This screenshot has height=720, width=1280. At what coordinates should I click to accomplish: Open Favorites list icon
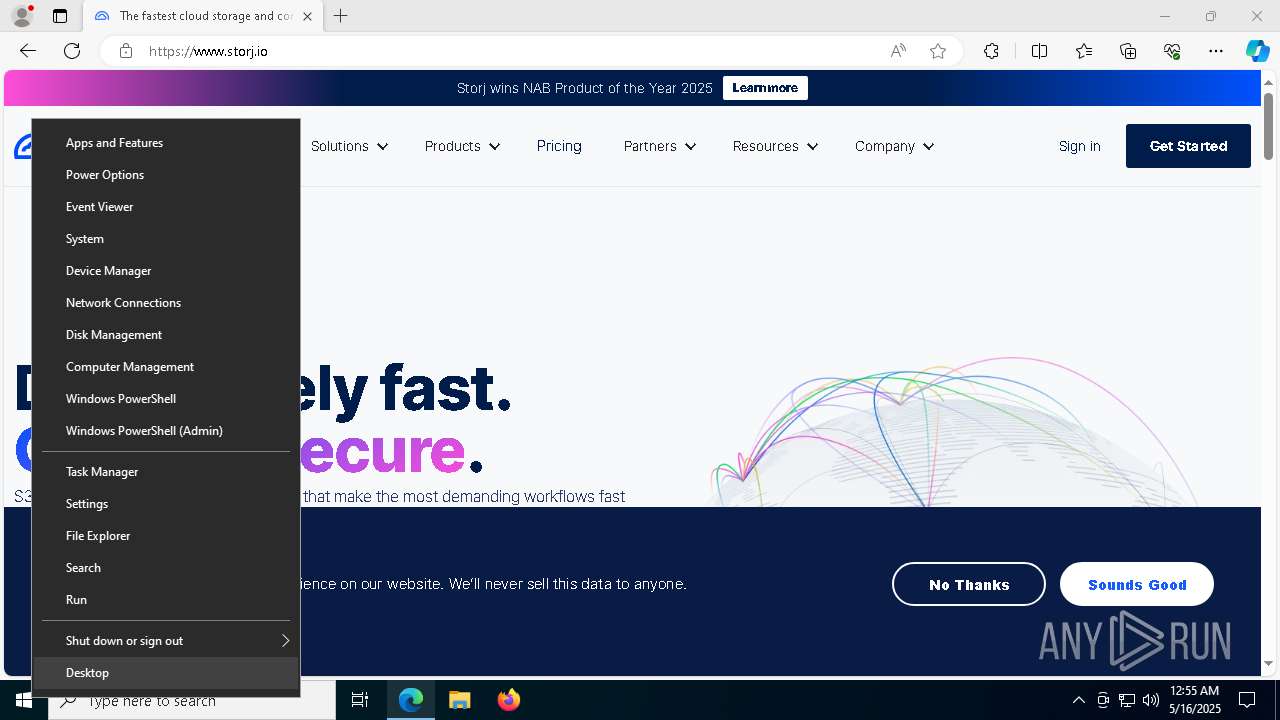coord(1084,51)
